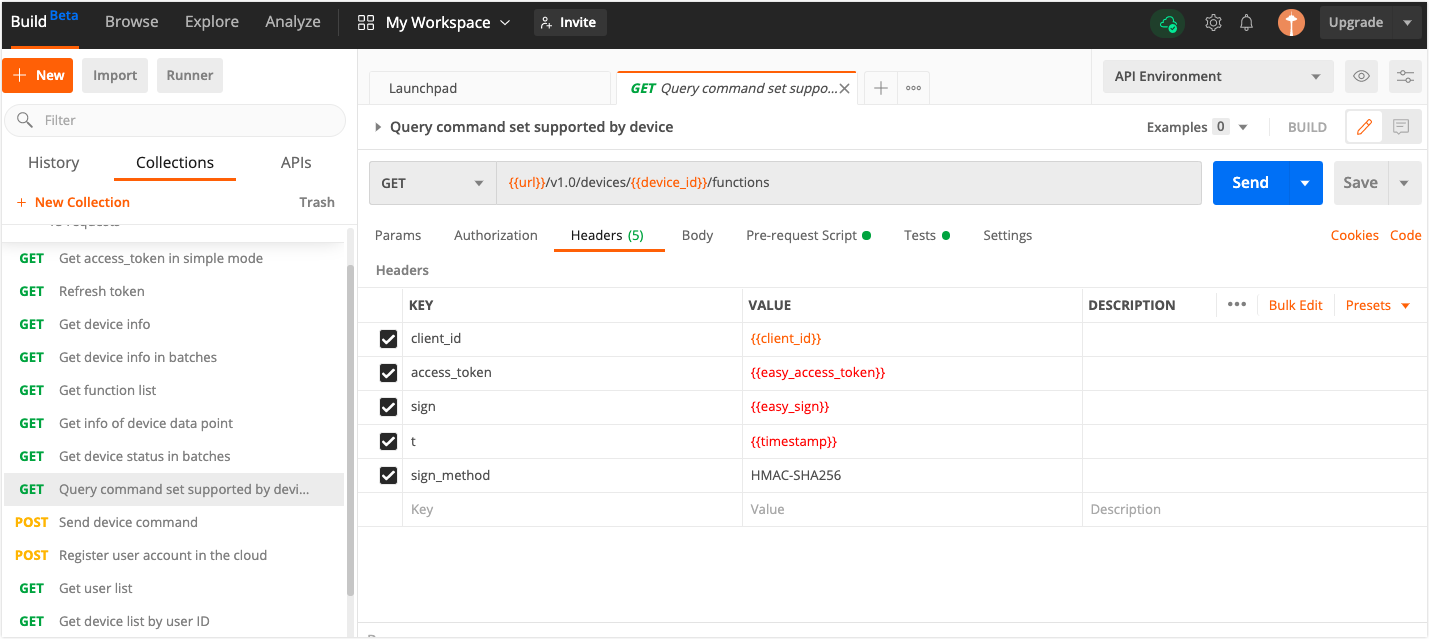Click the New Collection link
Screen dimensions: 1429x639
74,202
